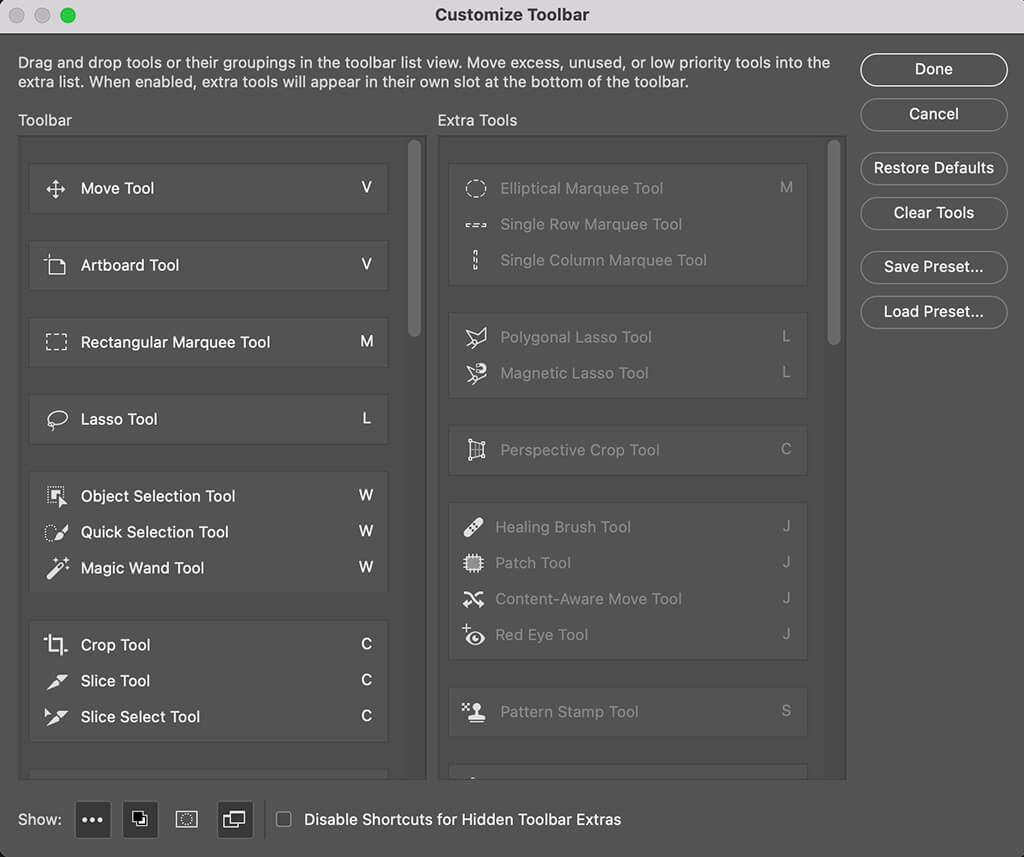Toggle the Screen Mode visibility option

[x=234, y=819]
